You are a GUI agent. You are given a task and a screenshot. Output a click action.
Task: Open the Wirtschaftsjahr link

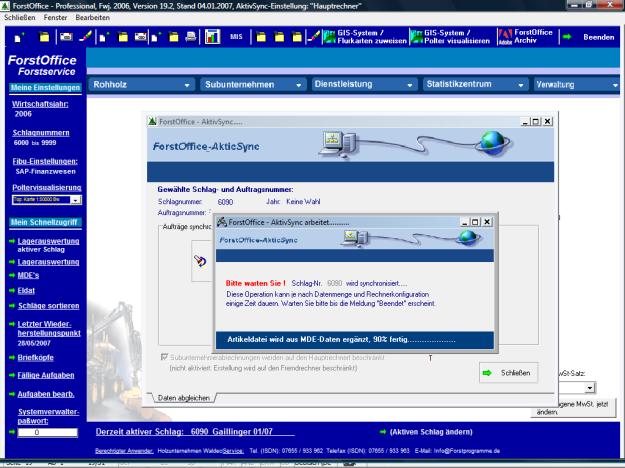pos(40,104)
